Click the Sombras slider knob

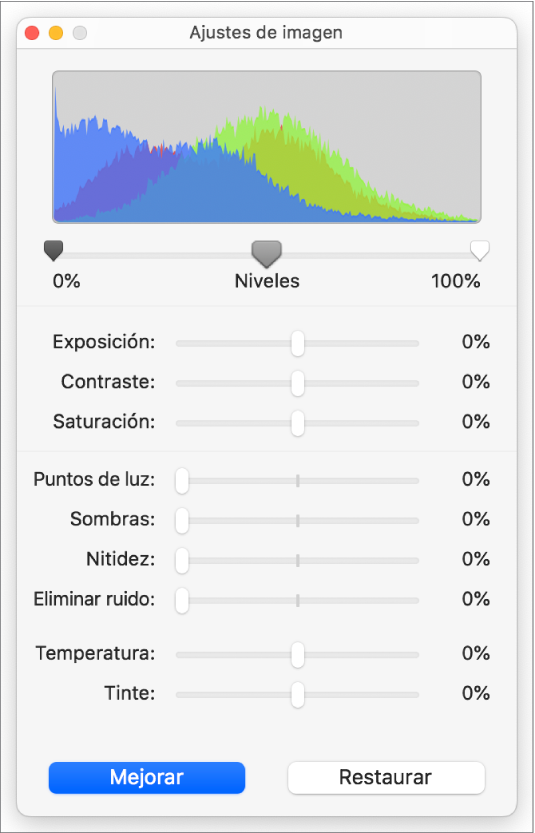point(182,521)
